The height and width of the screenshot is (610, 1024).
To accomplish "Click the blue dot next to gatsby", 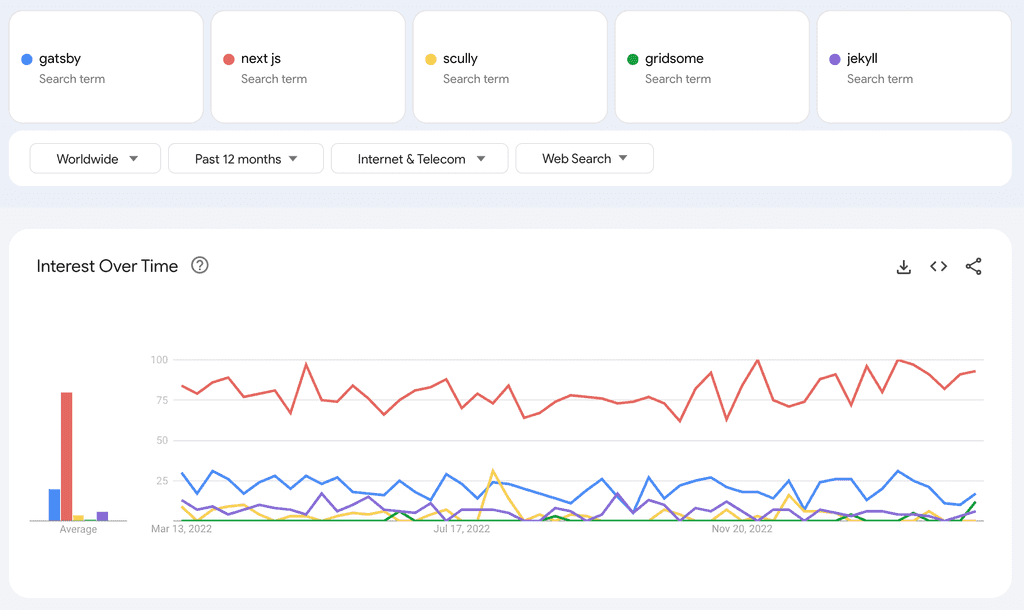I will pyautogui.click(x=29, y=58).
